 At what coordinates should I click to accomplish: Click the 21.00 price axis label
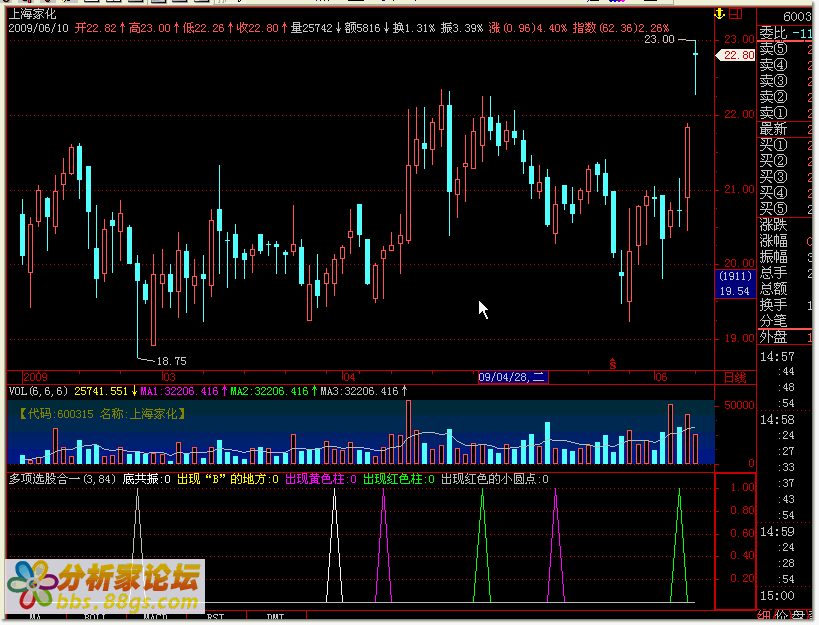pyautogui.click(x=739, y=189)
